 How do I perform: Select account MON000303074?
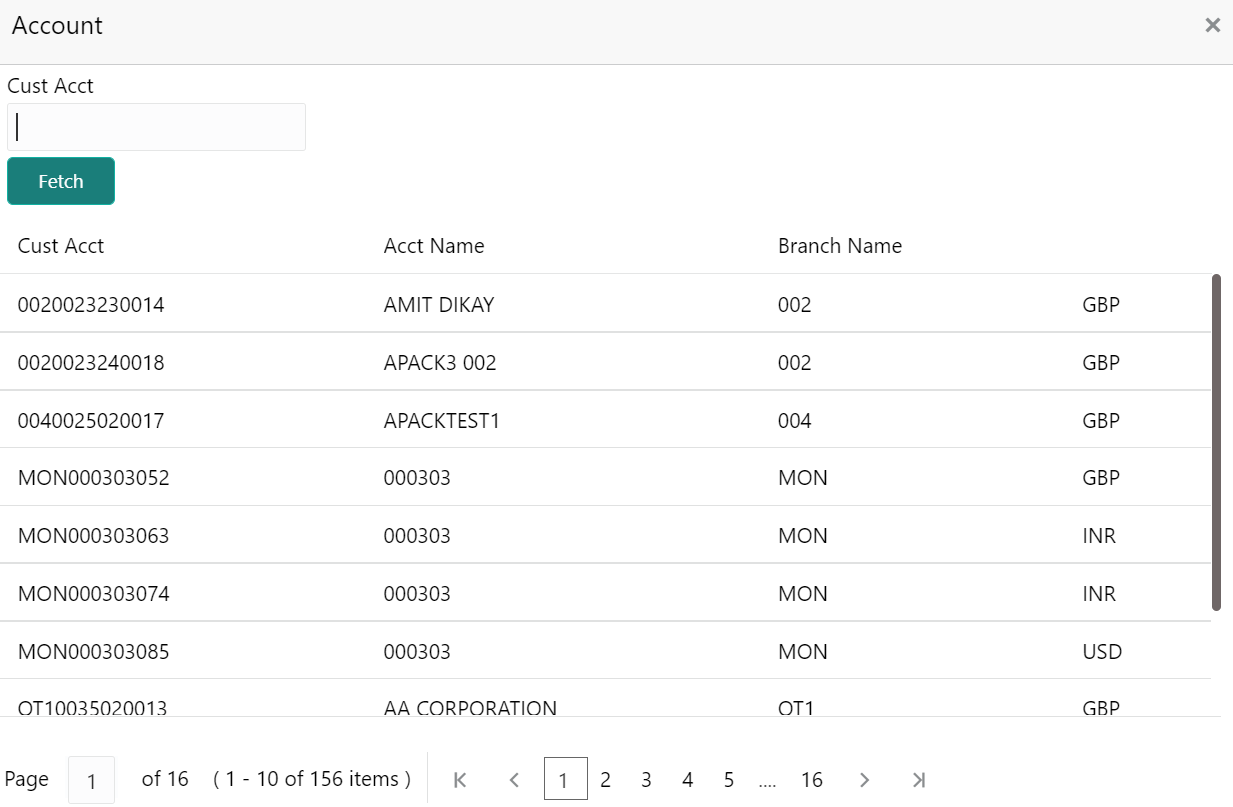(x=94, y=594)
